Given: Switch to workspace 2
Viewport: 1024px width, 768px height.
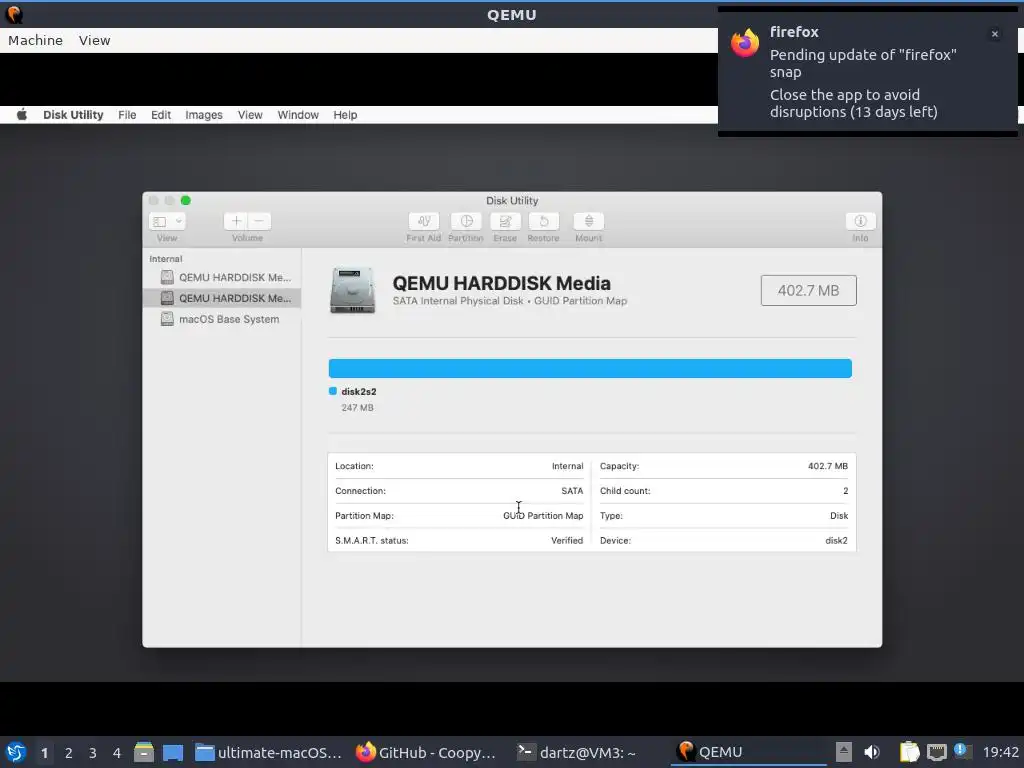Looking at the screenshot, I should click(x=68, y=753).
